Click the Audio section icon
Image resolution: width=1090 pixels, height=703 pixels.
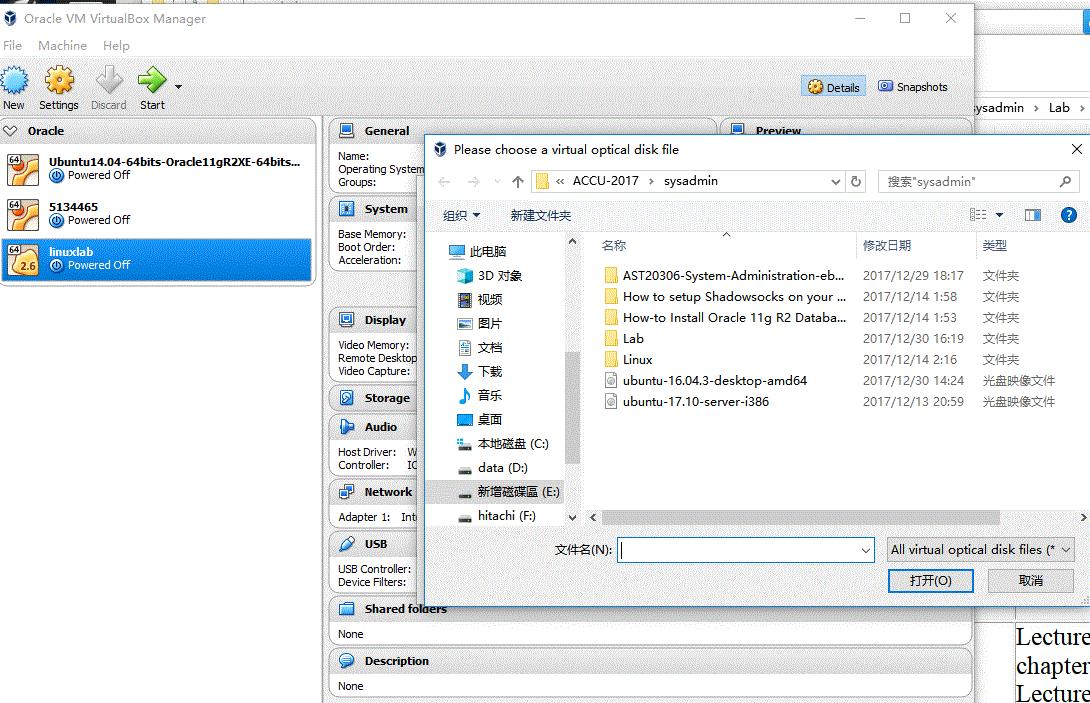pyautogui.click(x=346, y=426)
